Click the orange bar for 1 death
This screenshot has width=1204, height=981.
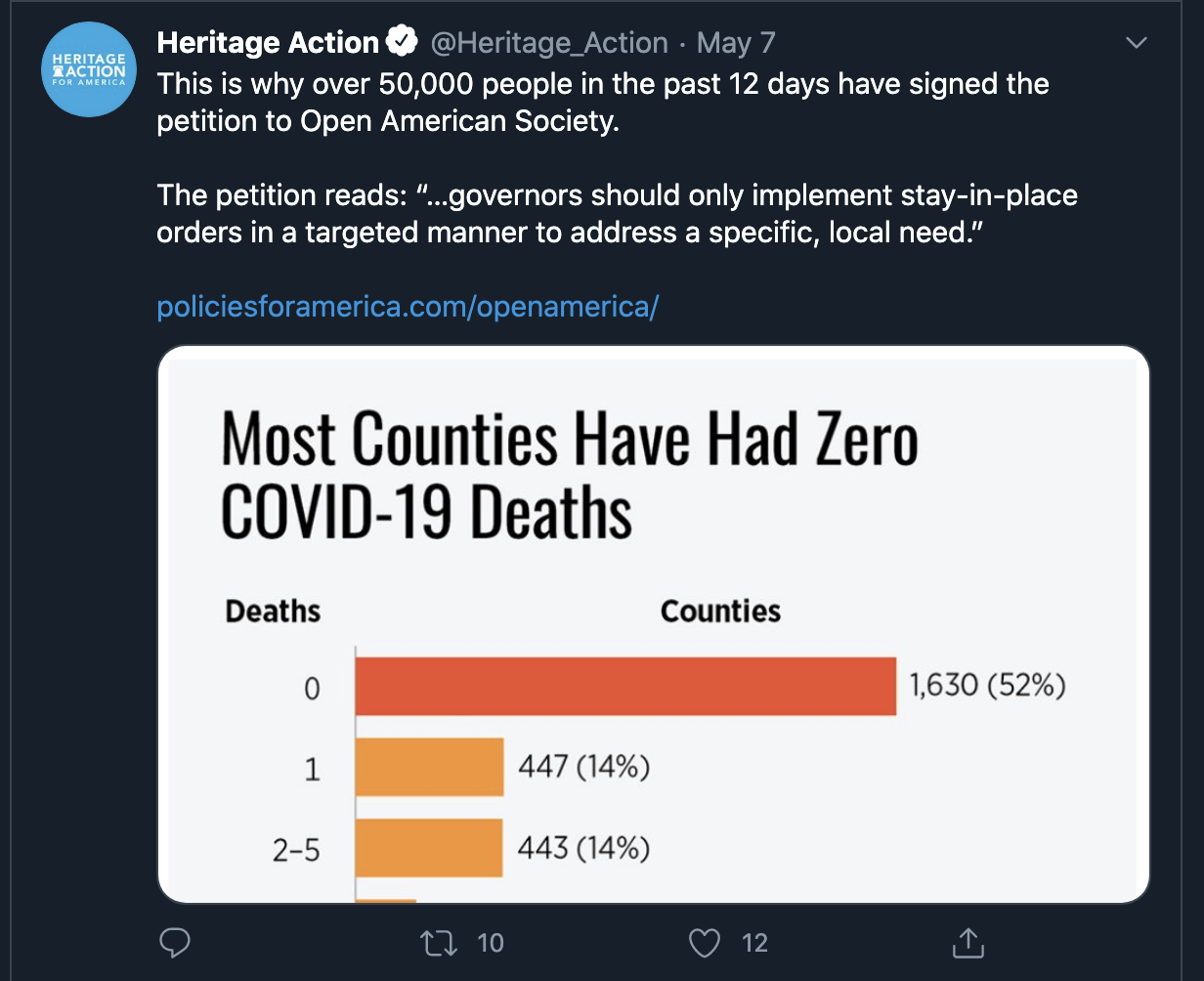coord(429,767)
